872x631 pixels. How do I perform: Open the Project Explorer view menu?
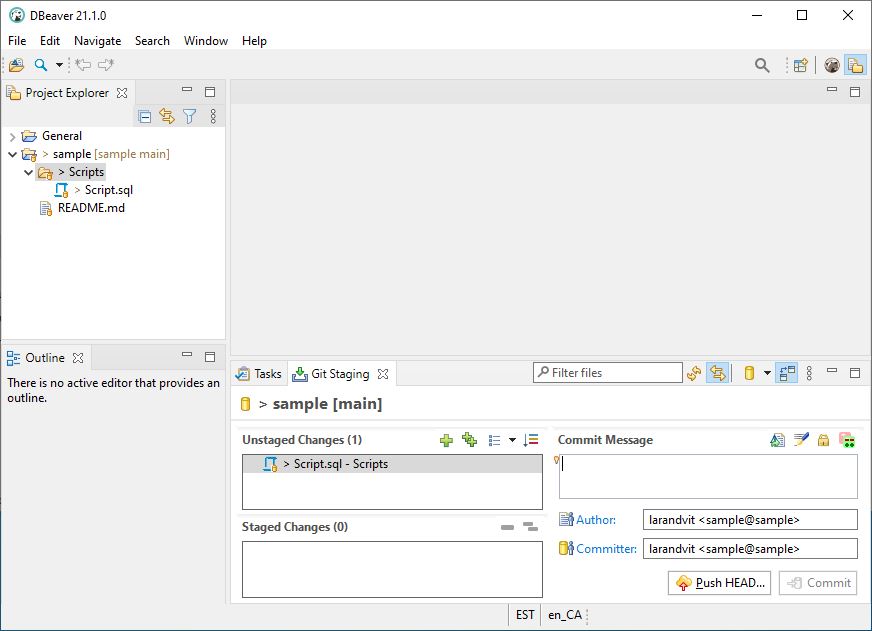[x=213, y=116]
